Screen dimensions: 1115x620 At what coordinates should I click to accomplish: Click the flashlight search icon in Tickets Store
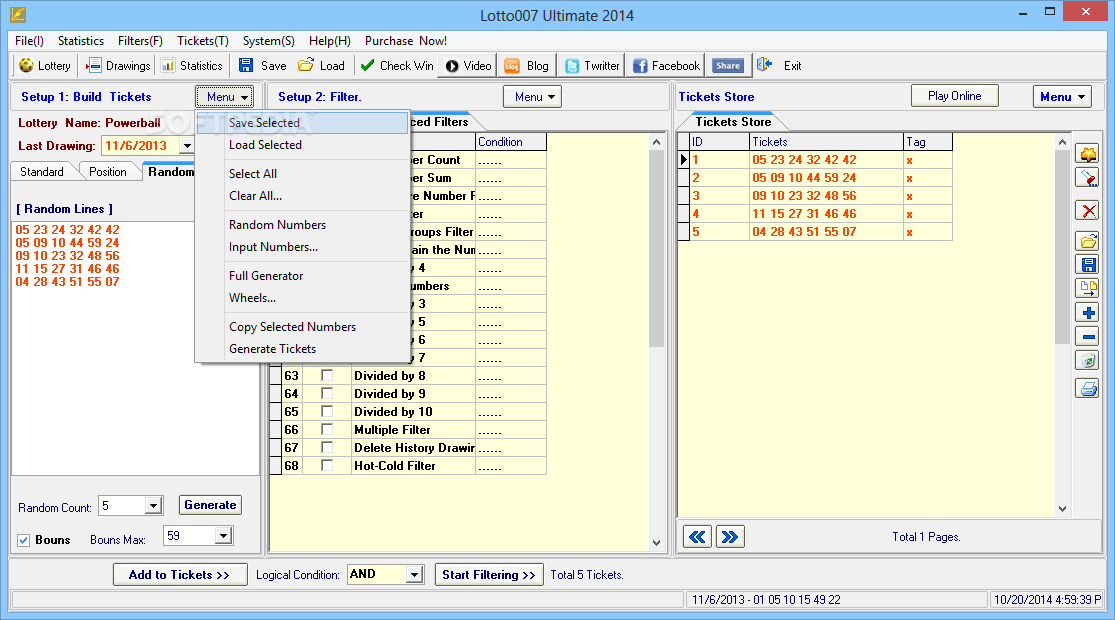1087,178
